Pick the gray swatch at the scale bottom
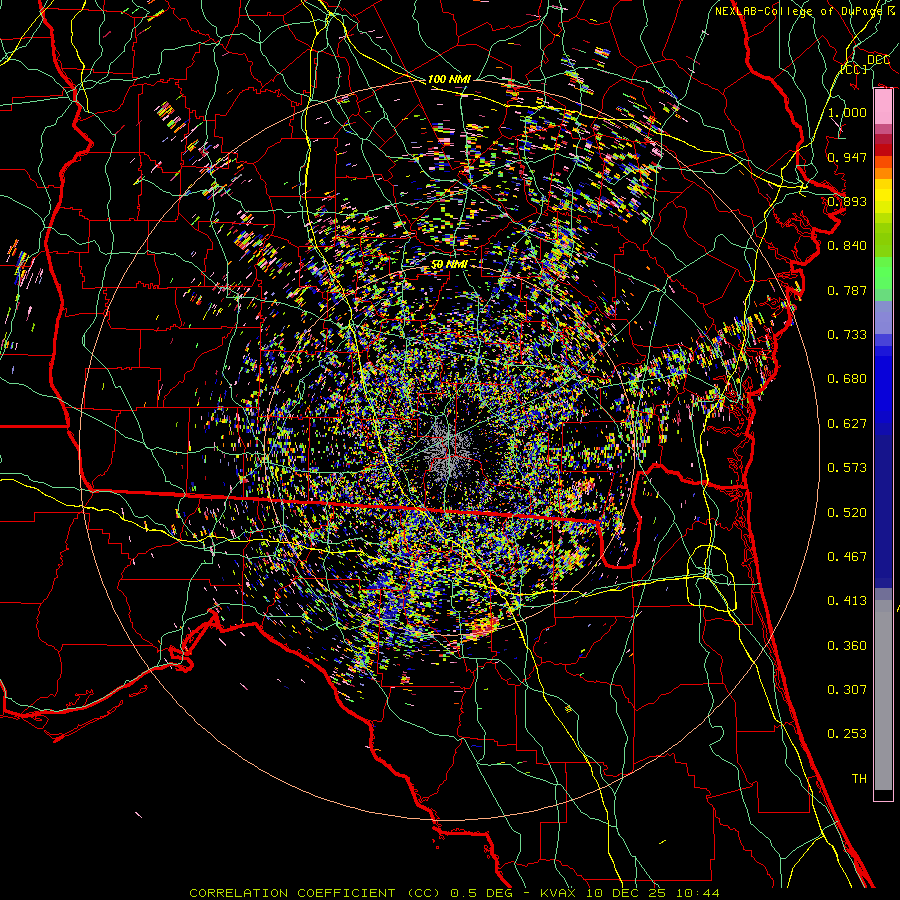The width and height of the screenshot is (900, 900). point(883,695)
